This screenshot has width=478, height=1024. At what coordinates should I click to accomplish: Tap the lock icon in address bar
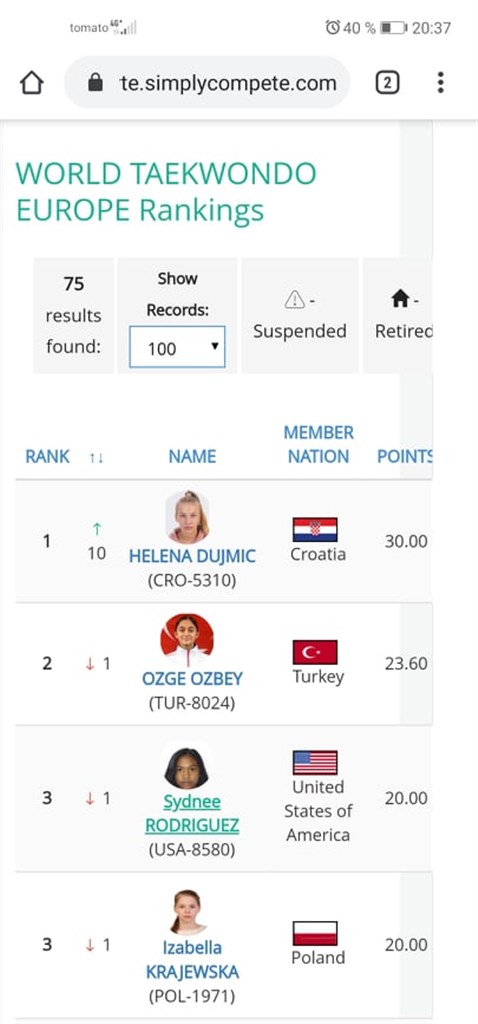point(95,83)
